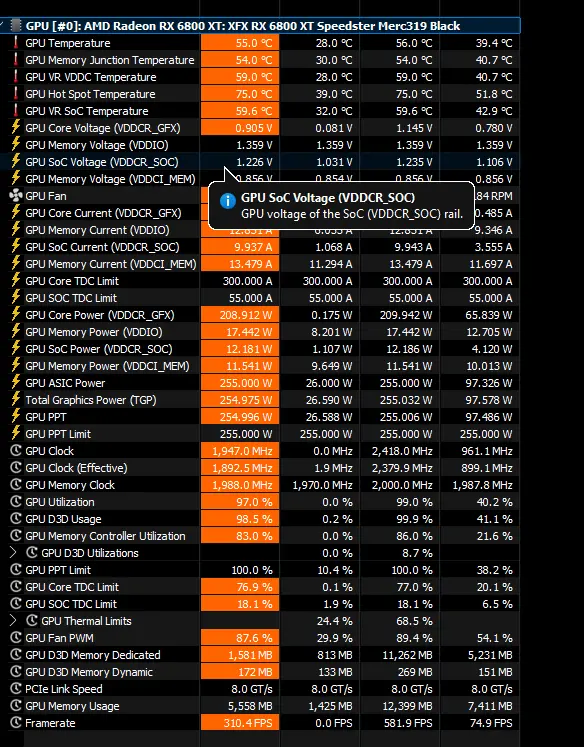Click the clock icon beside GPU D3D Memory Dedicated

point(16,655)
